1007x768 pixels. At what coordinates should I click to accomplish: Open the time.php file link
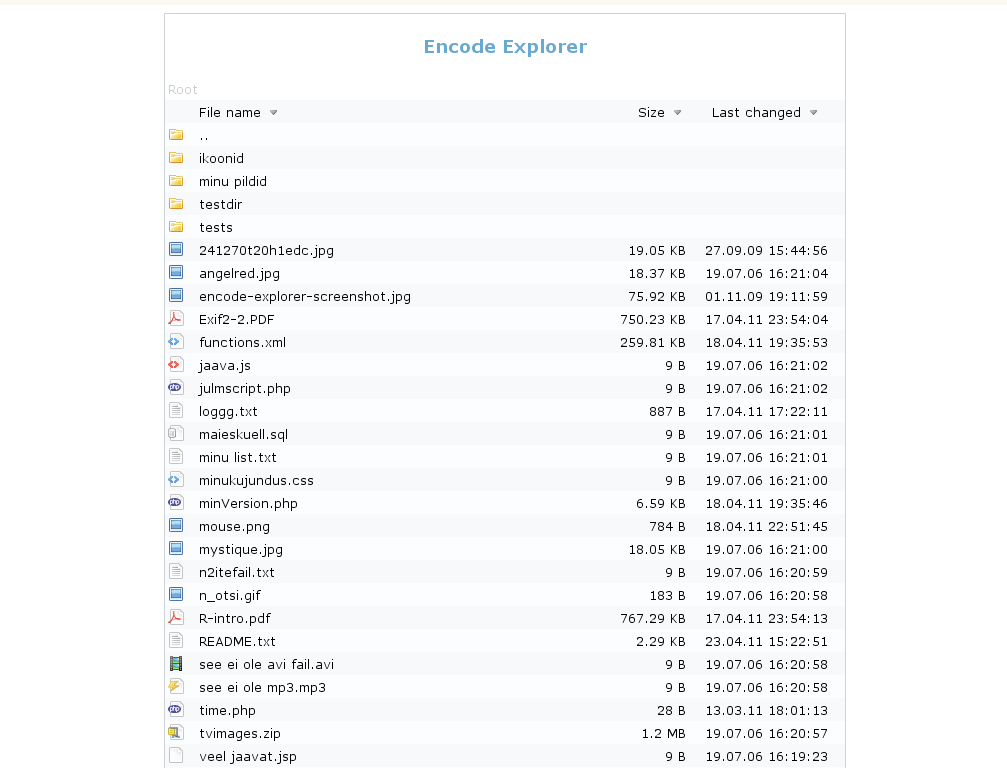coord(227,710)
